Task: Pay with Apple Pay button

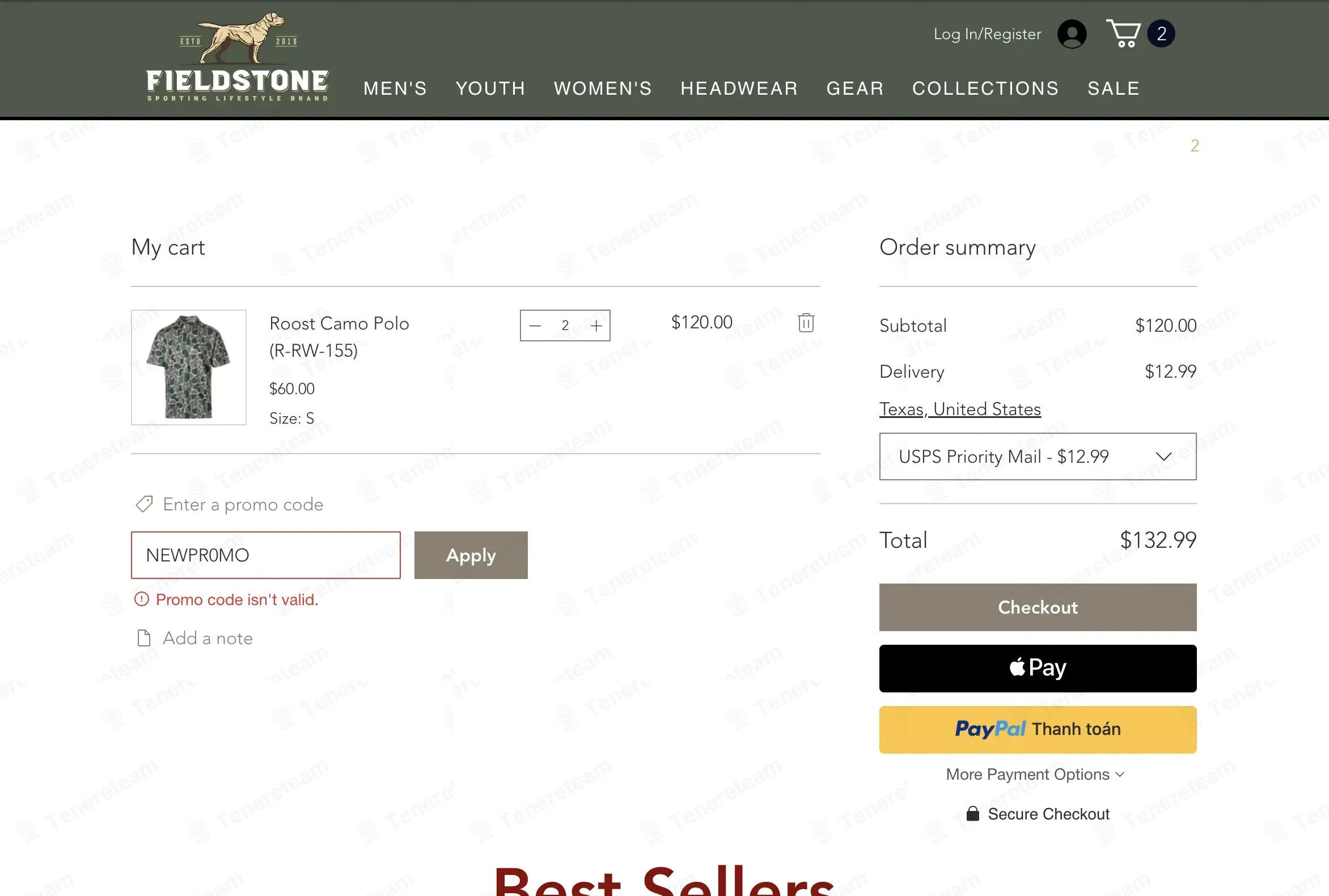Action: [x=1038, y=669]
